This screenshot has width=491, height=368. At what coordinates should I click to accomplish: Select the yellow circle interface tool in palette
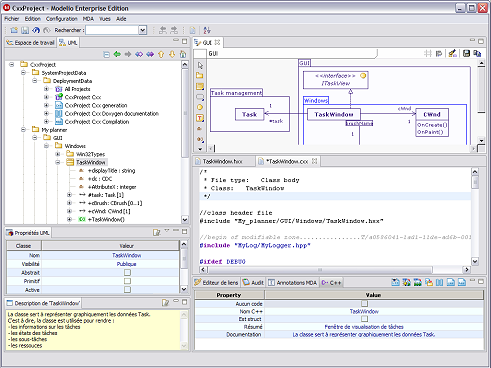point(200,107)
